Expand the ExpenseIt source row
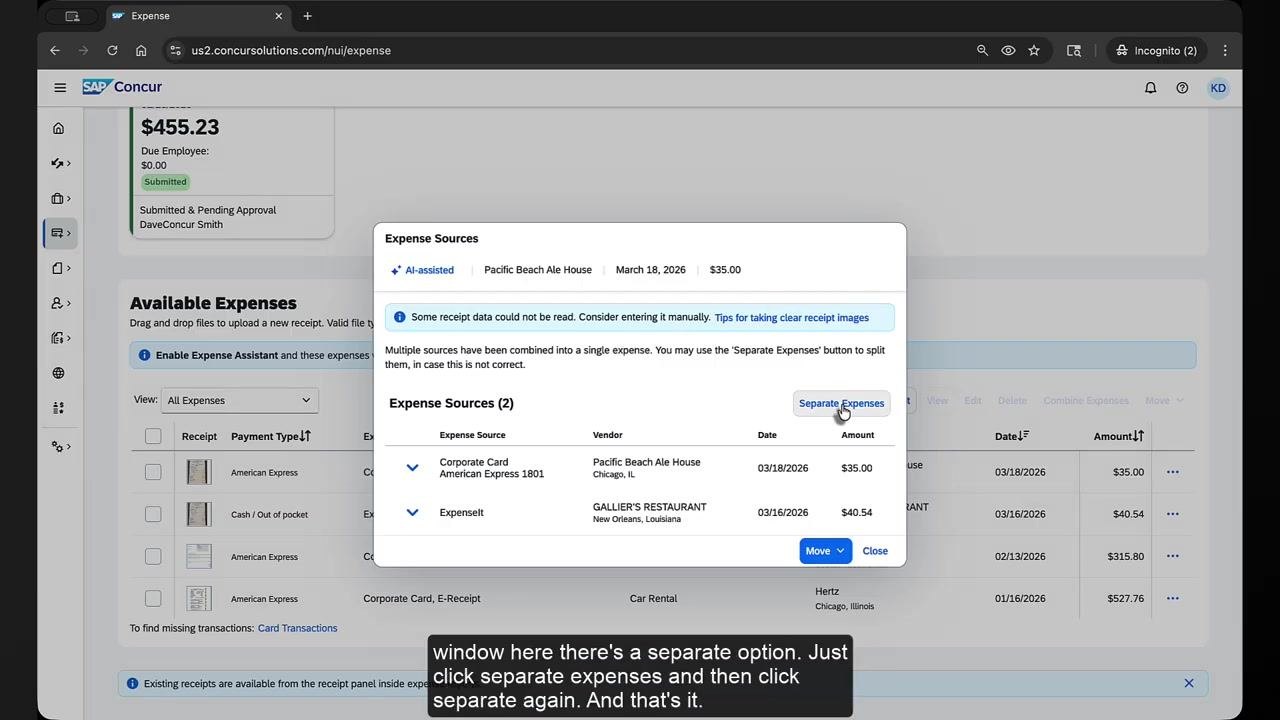Image resolution: width=1280 pixels, height=720 pixels. point(412,512)
